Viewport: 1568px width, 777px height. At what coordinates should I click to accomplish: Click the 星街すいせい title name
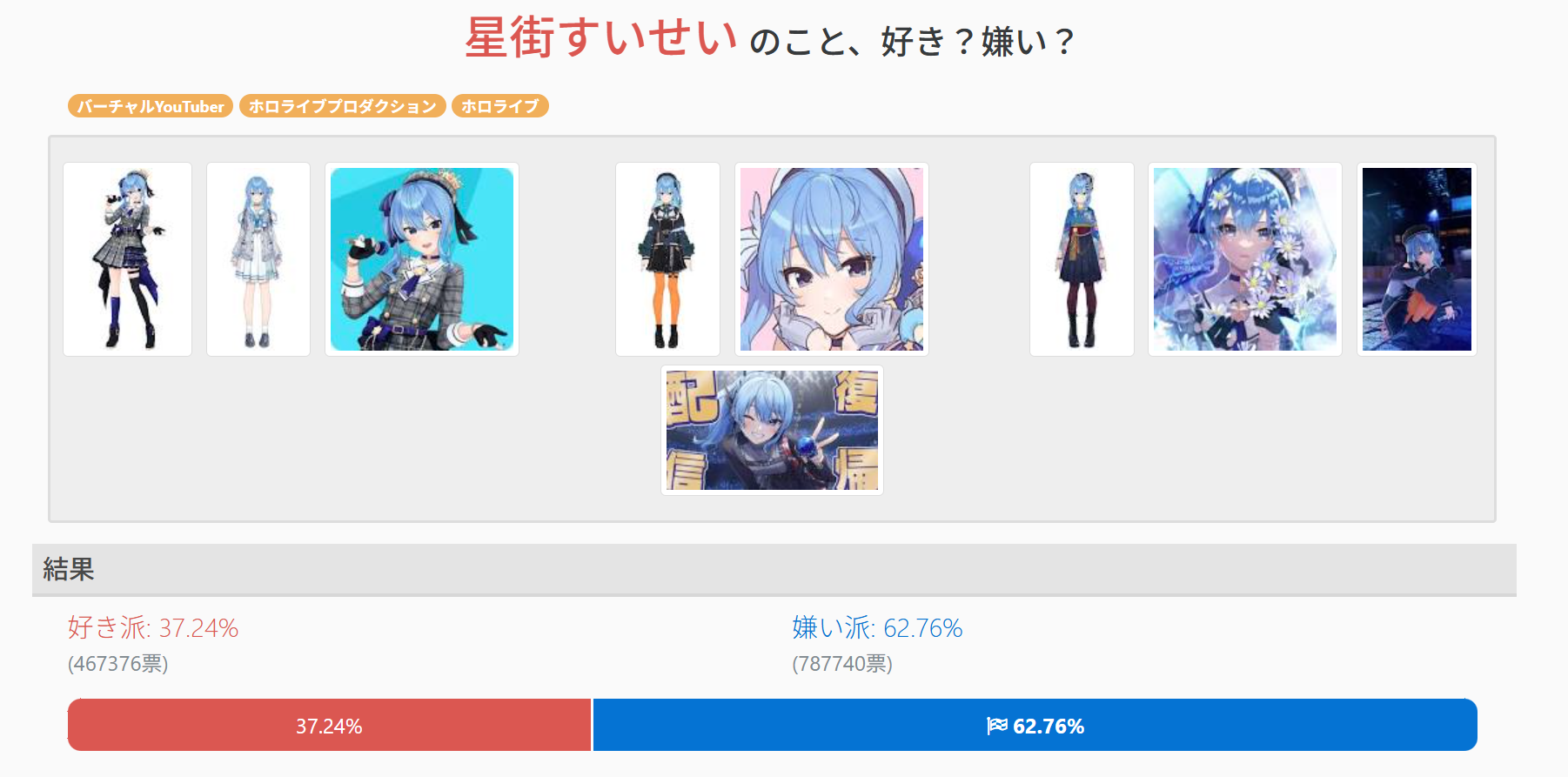click(601, 38)
